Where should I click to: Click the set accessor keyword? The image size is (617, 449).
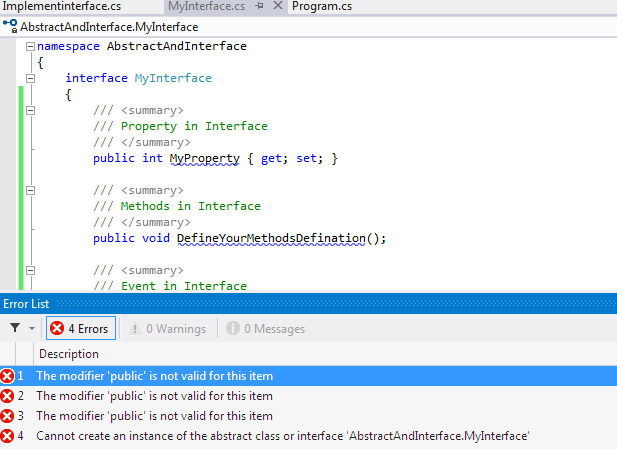(x=309, y=159)
